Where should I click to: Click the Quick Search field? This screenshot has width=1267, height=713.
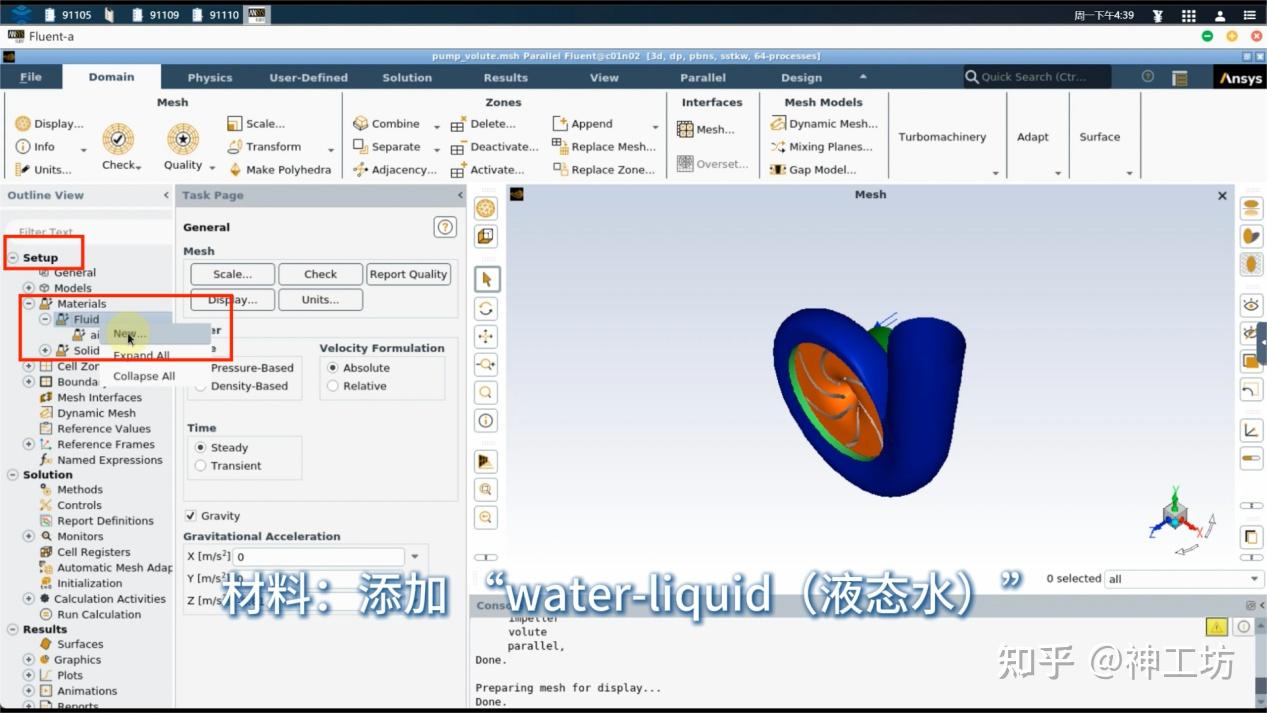click(x=1037, y=77)
